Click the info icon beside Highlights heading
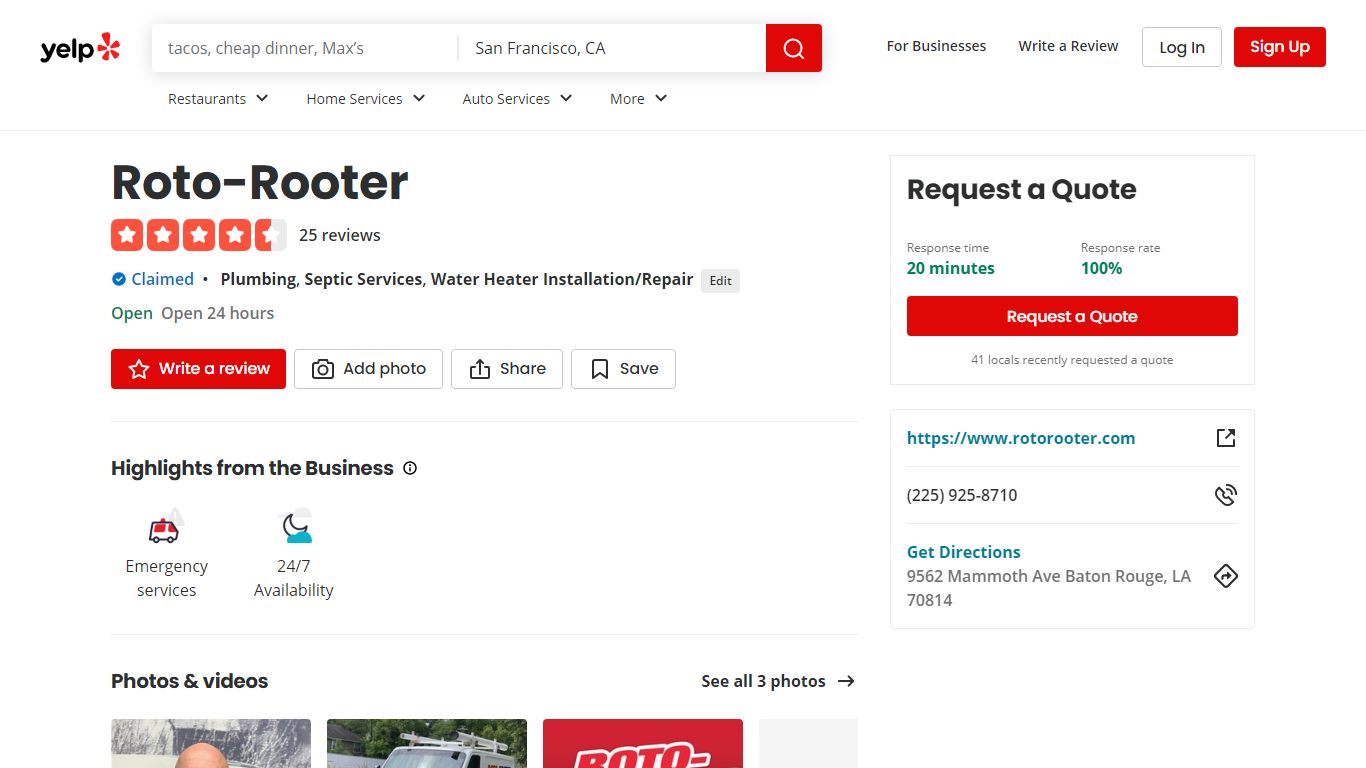The width and height of the screenshot is (1366, 768). click(410, 468)
